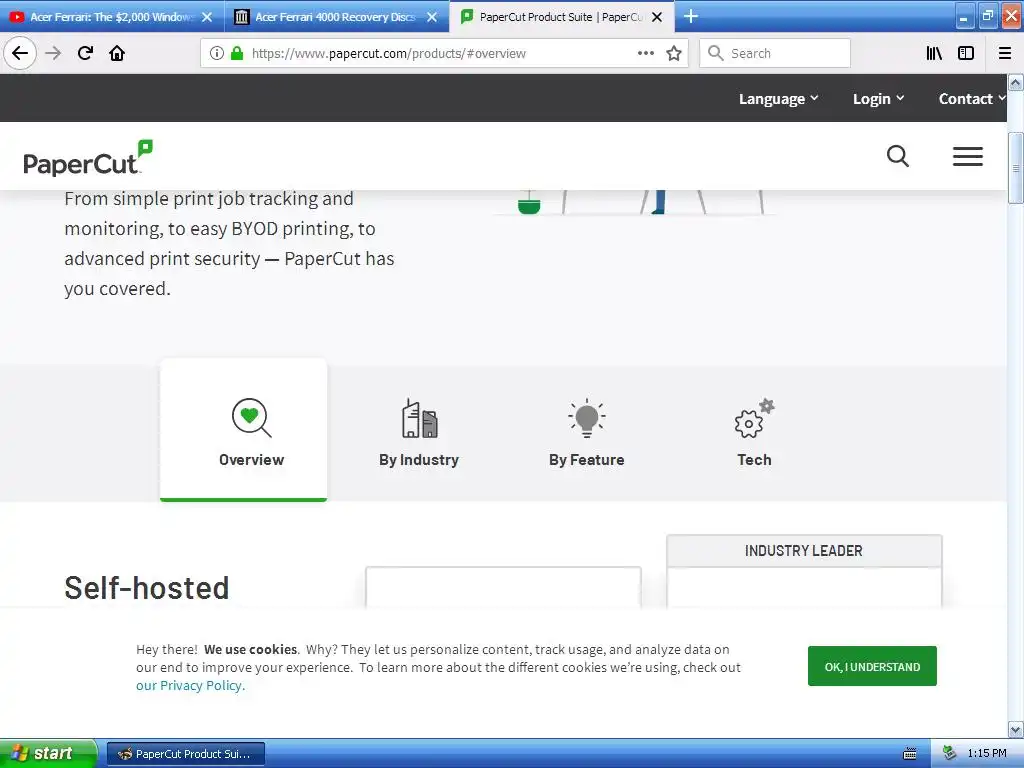This screenshot has width=1024, height=768.
Task: Select the By Industry tab label
Action: tap(419, 460)
